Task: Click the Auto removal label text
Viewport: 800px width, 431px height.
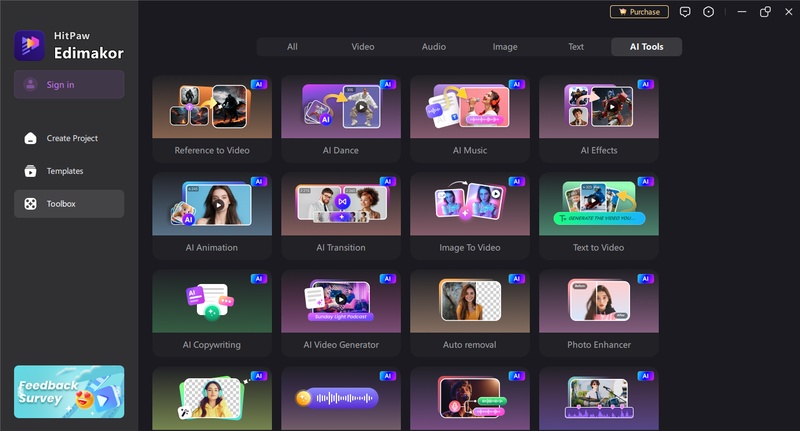Action: pyautogui.click(x=470, y=345)
